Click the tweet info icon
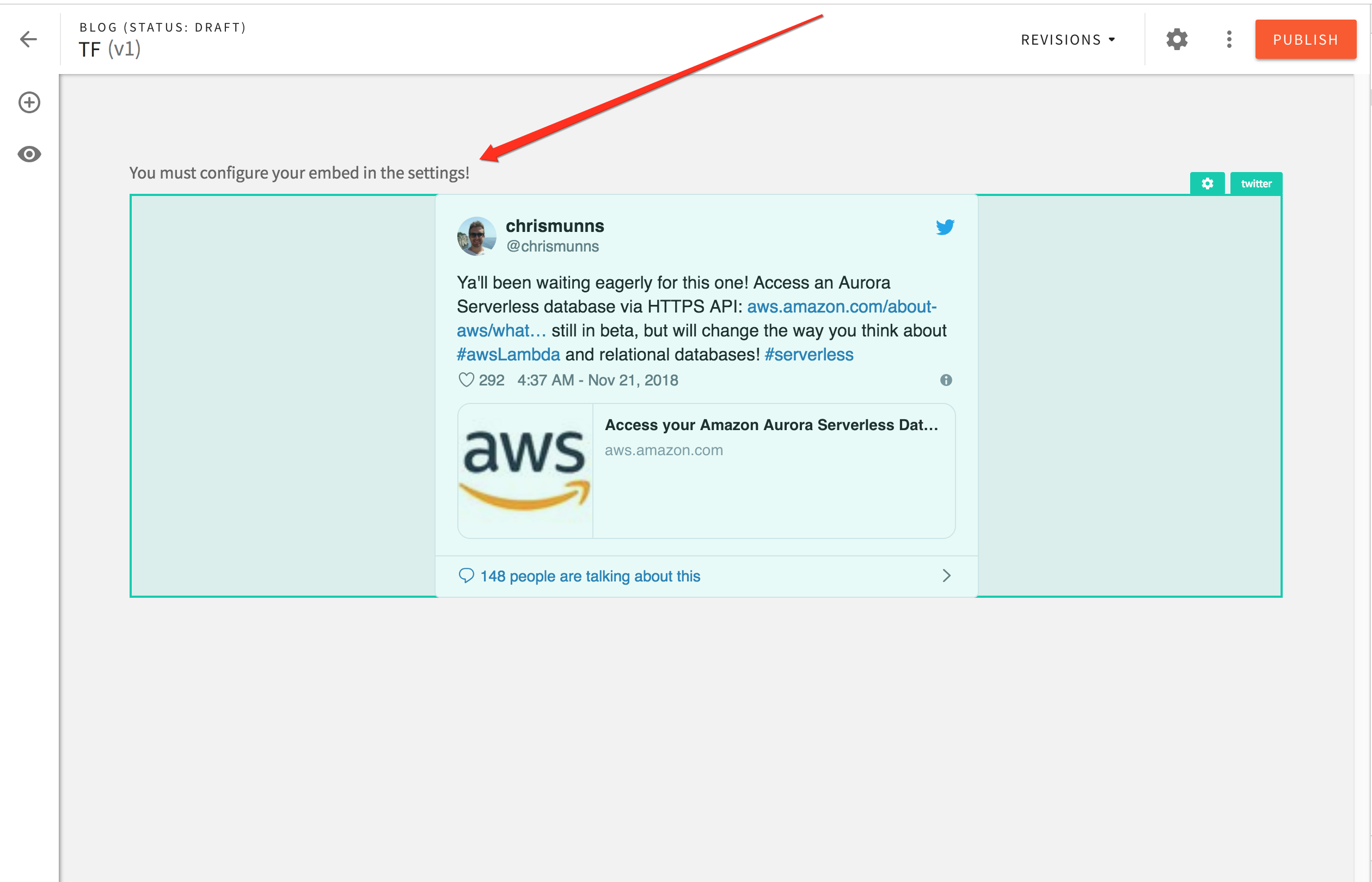Image resolution: width=1372 pixels, height=882 pixels. [946, 379]
